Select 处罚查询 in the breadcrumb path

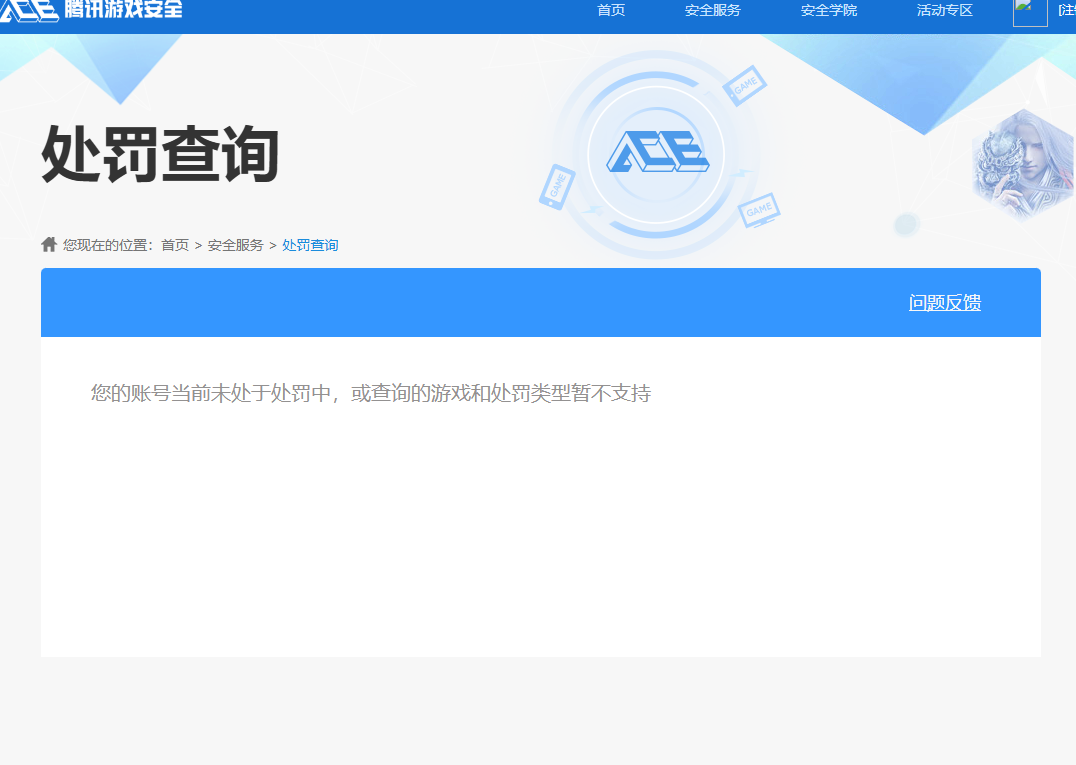pos(310,245)
